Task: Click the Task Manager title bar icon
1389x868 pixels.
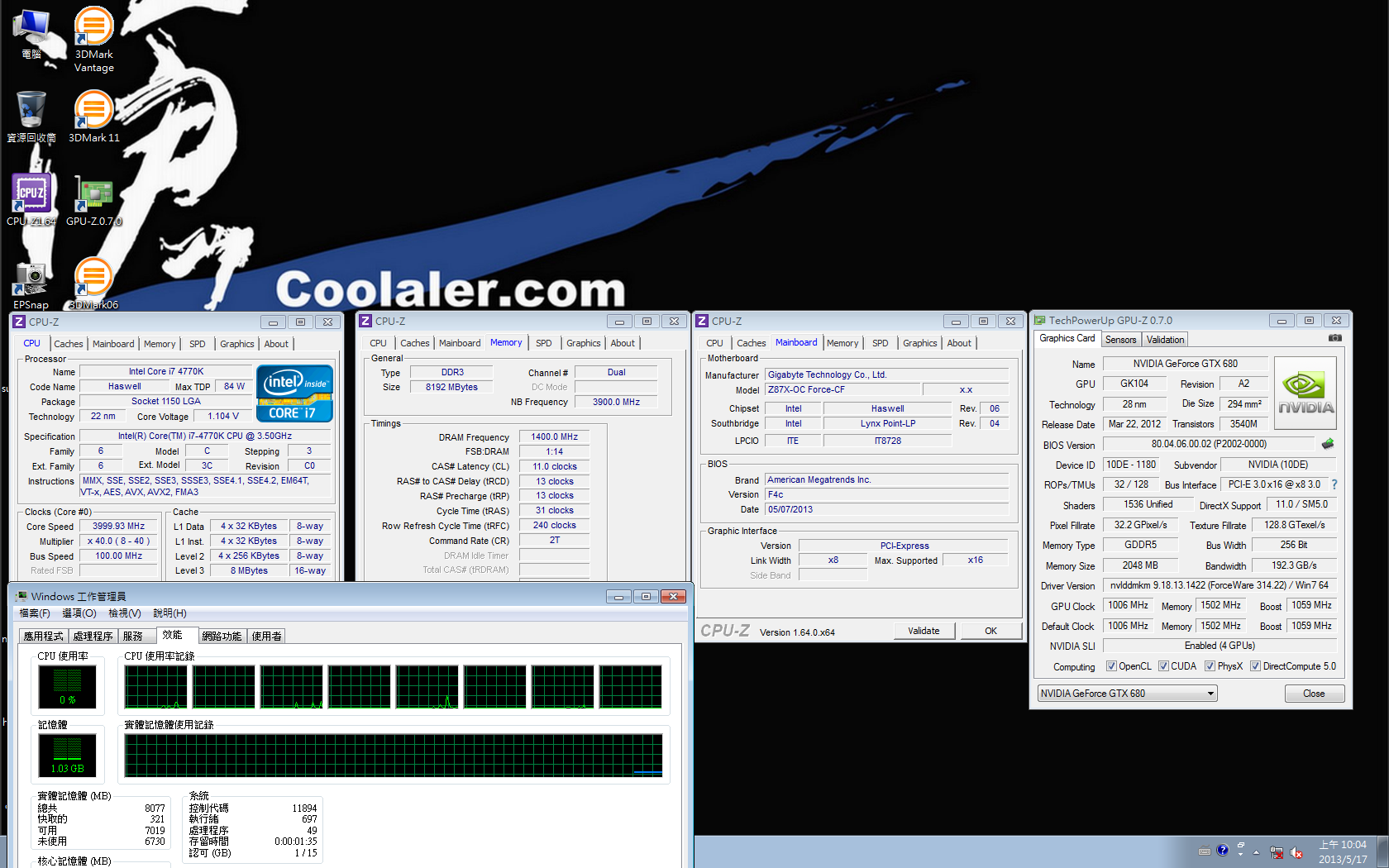Action: (21, 596)
